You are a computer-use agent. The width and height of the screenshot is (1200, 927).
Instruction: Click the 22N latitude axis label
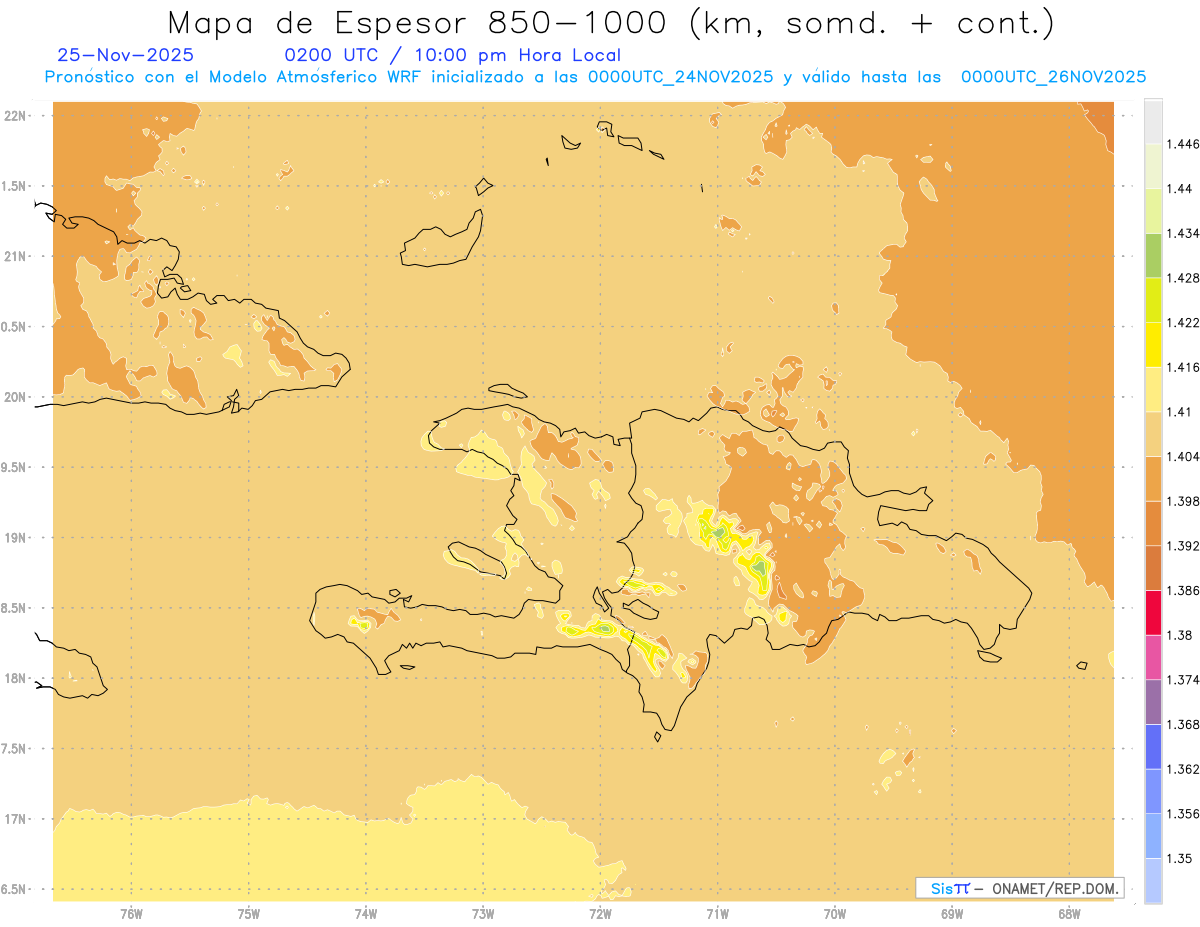click(x=17, y=116)
